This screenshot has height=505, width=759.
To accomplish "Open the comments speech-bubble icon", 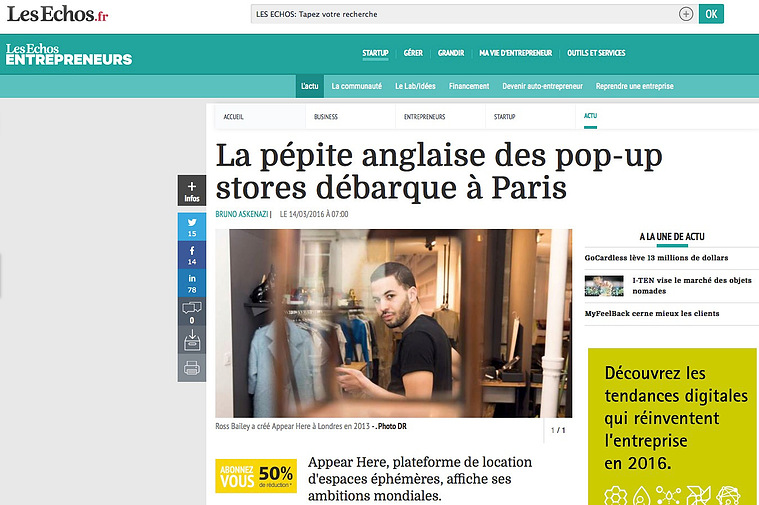I will [x=192, y=312].
